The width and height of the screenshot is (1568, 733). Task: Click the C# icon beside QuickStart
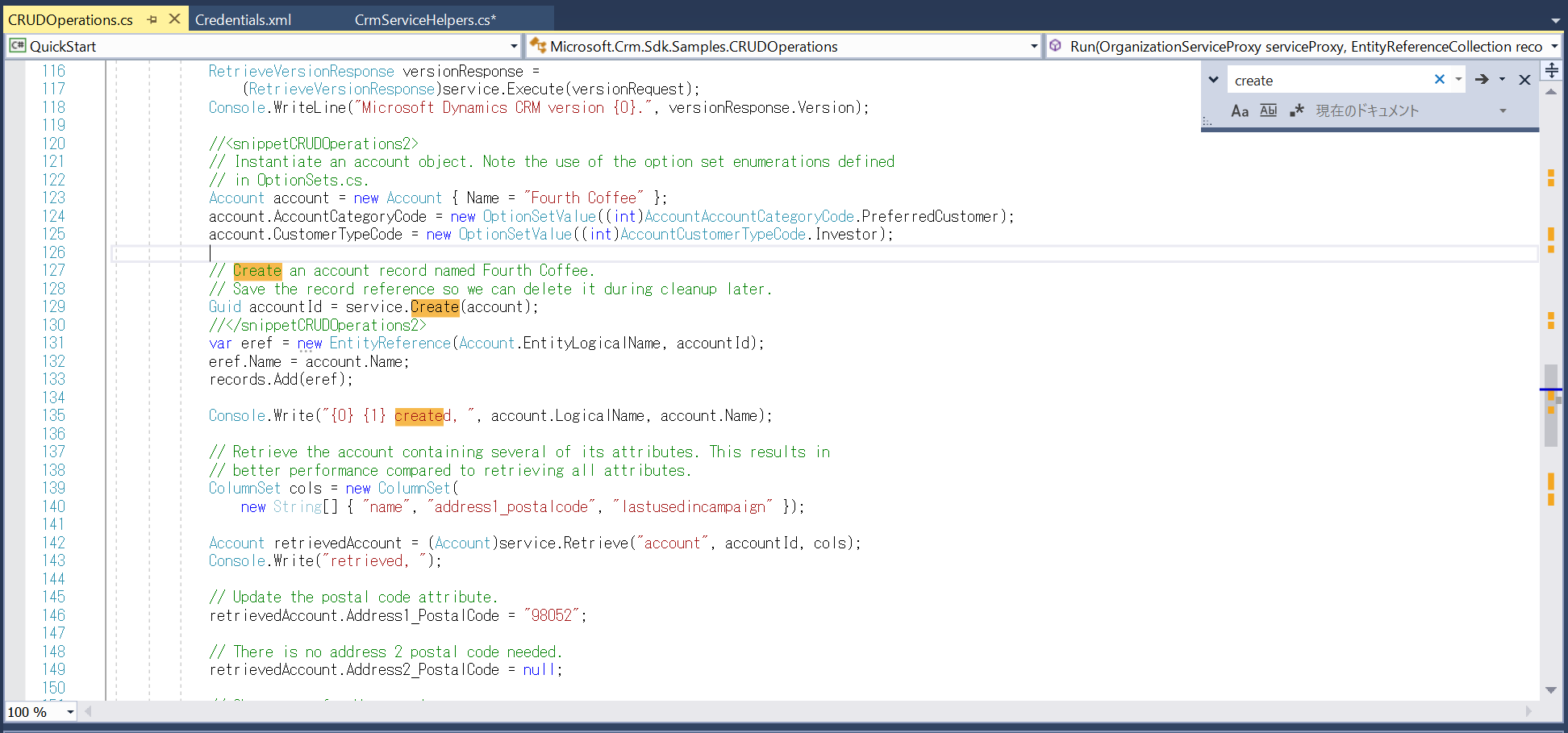(18, 46)
